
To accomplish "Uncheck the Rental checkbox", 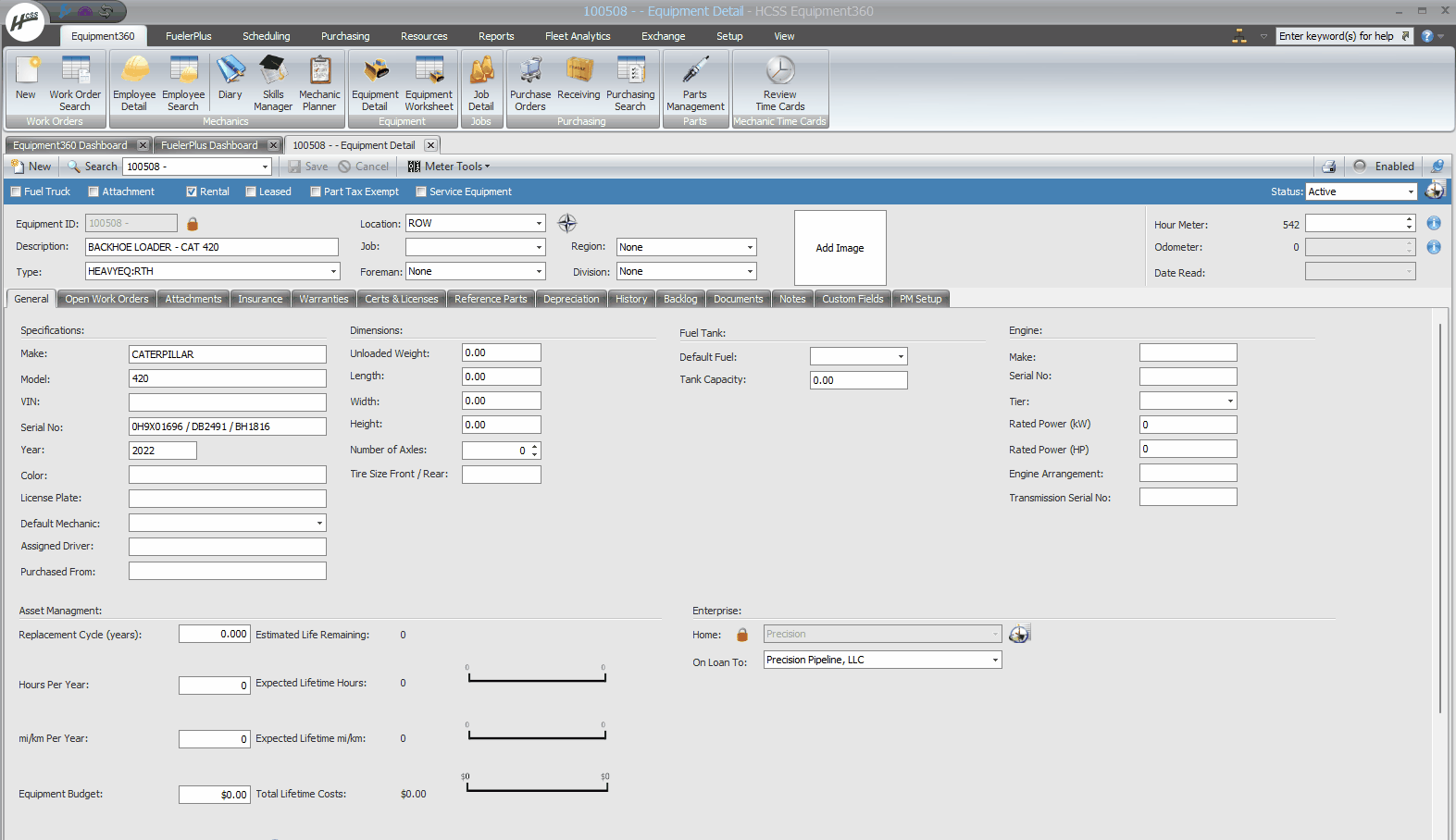I will point(192,191).
